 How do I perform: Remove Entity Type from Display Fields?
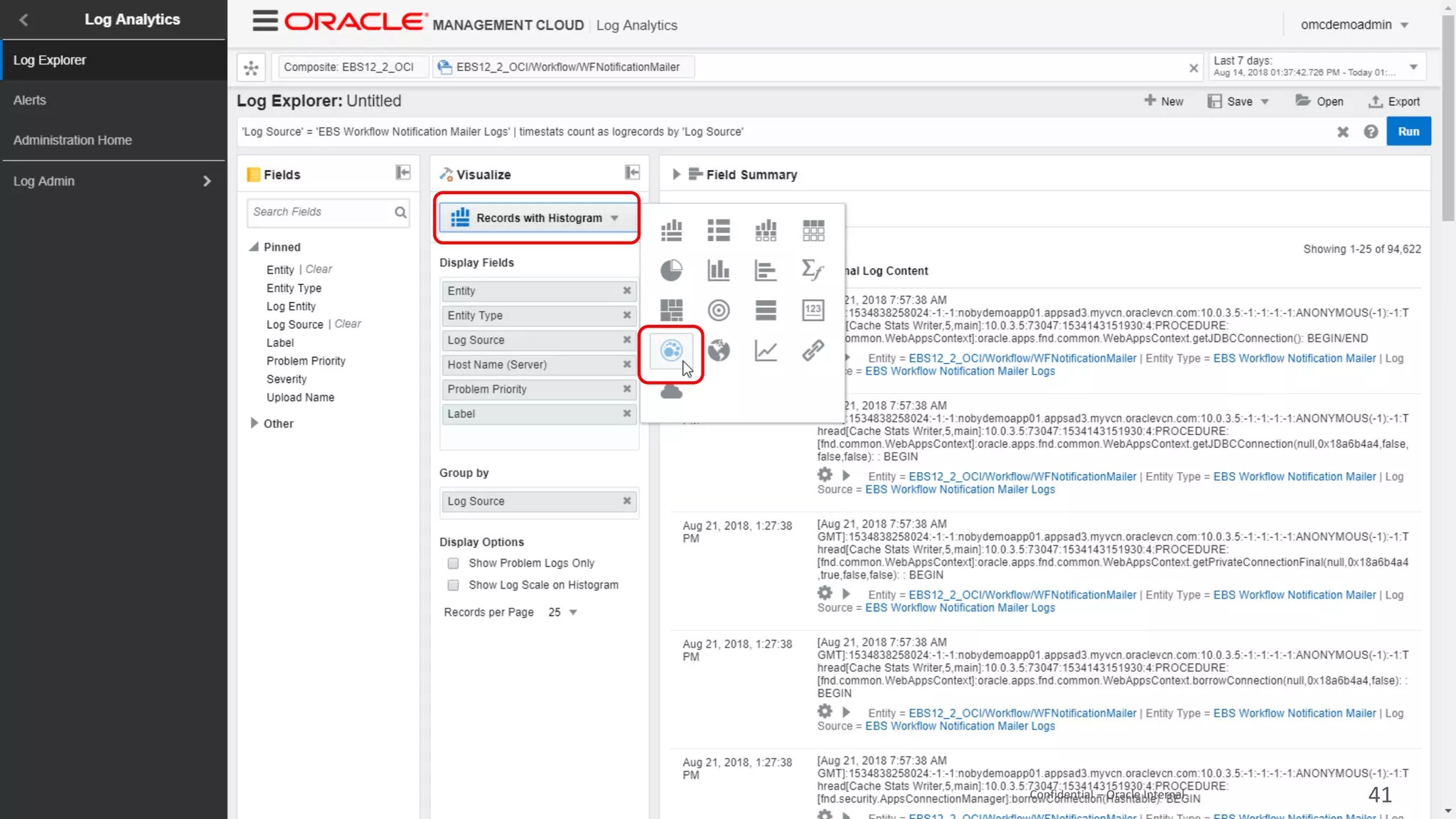627,315
